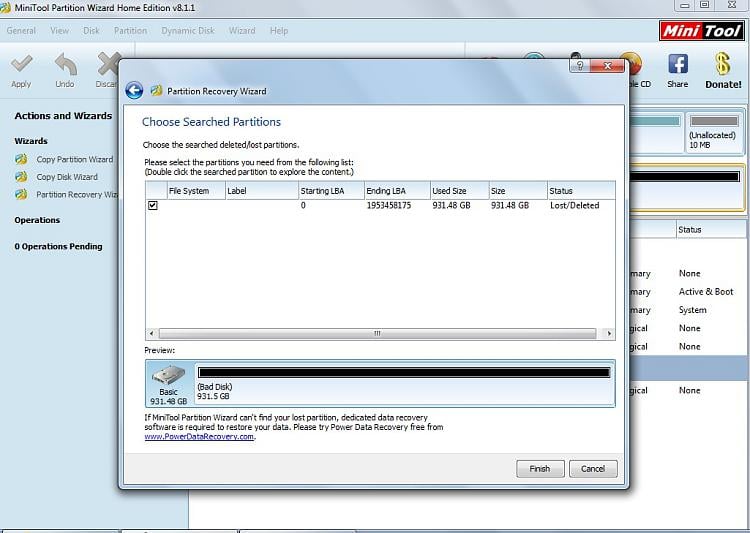Open the View menu
Screen dimensions: 750x533
[59, 31]
